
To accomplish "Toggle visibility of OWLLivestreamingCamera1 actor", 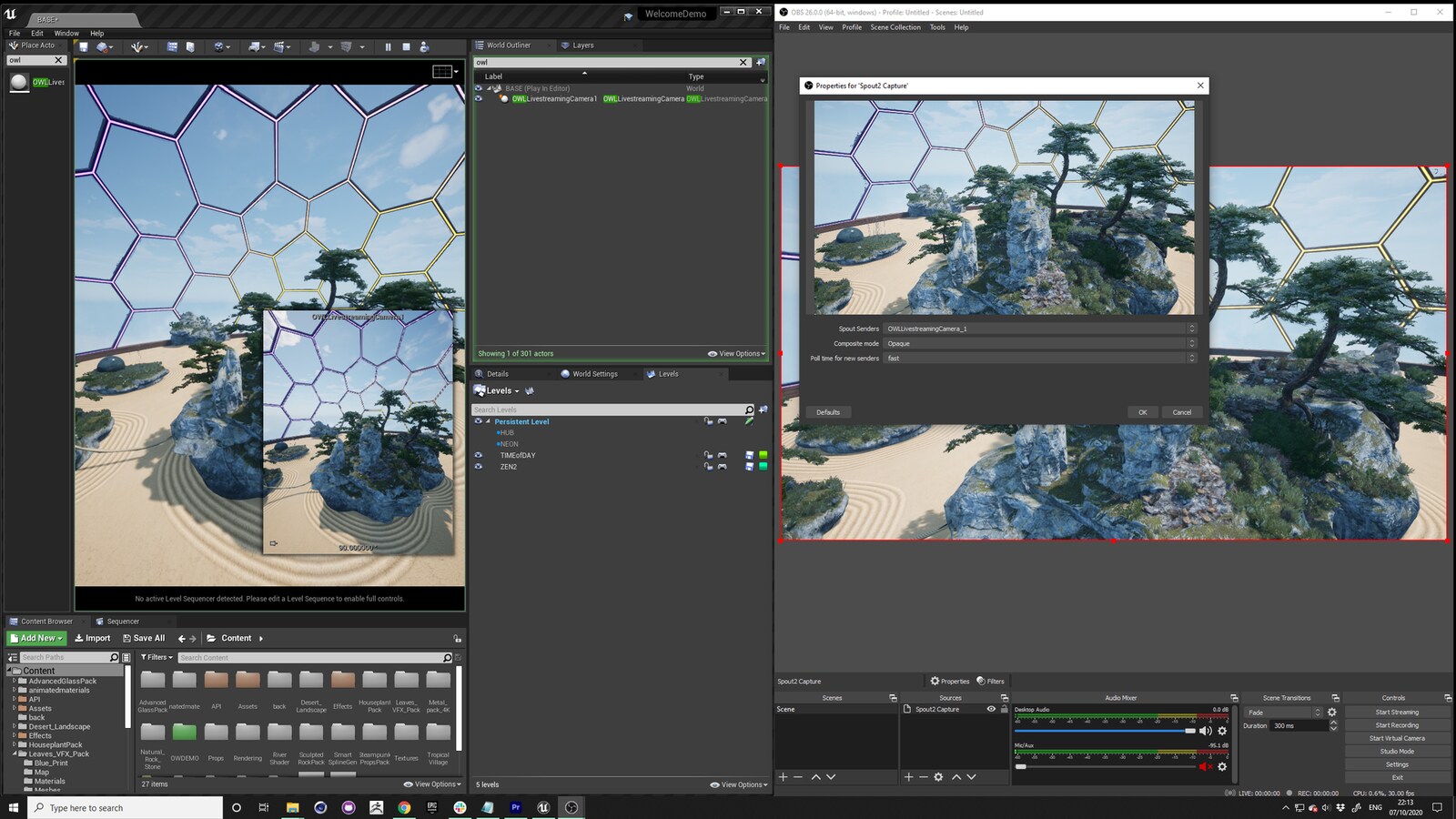I will tap(478, 98).
